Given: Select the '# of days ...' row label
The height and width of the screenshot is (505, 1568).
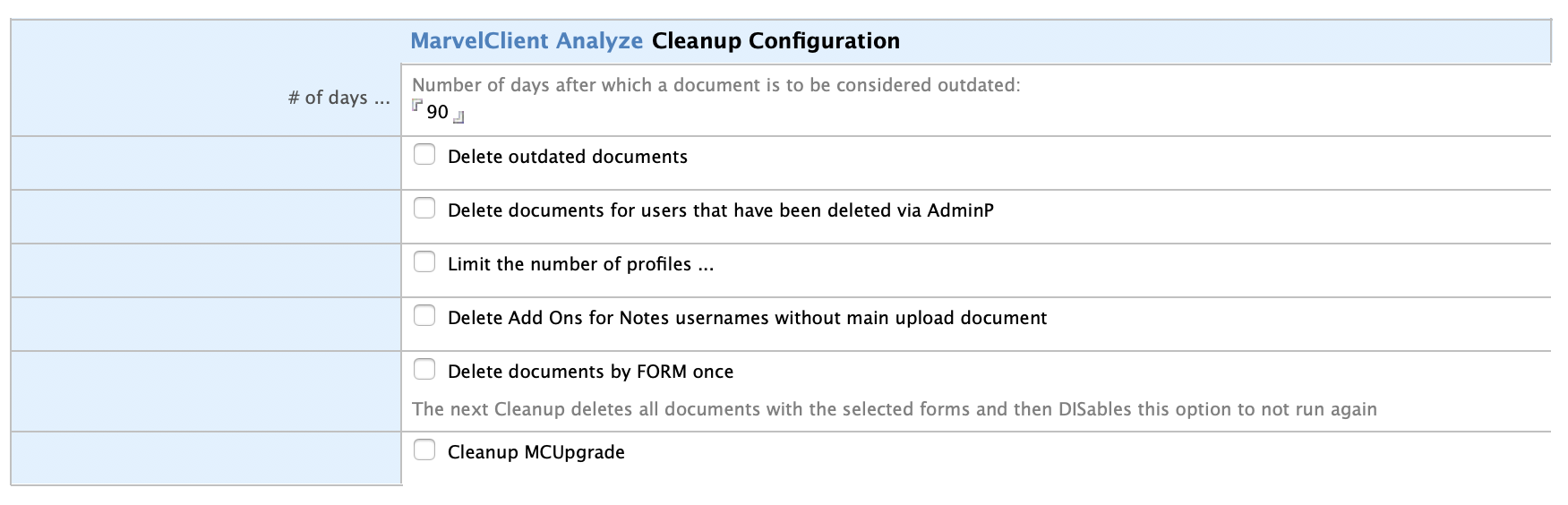Looking at the screenshot, I should coord(338,98).
